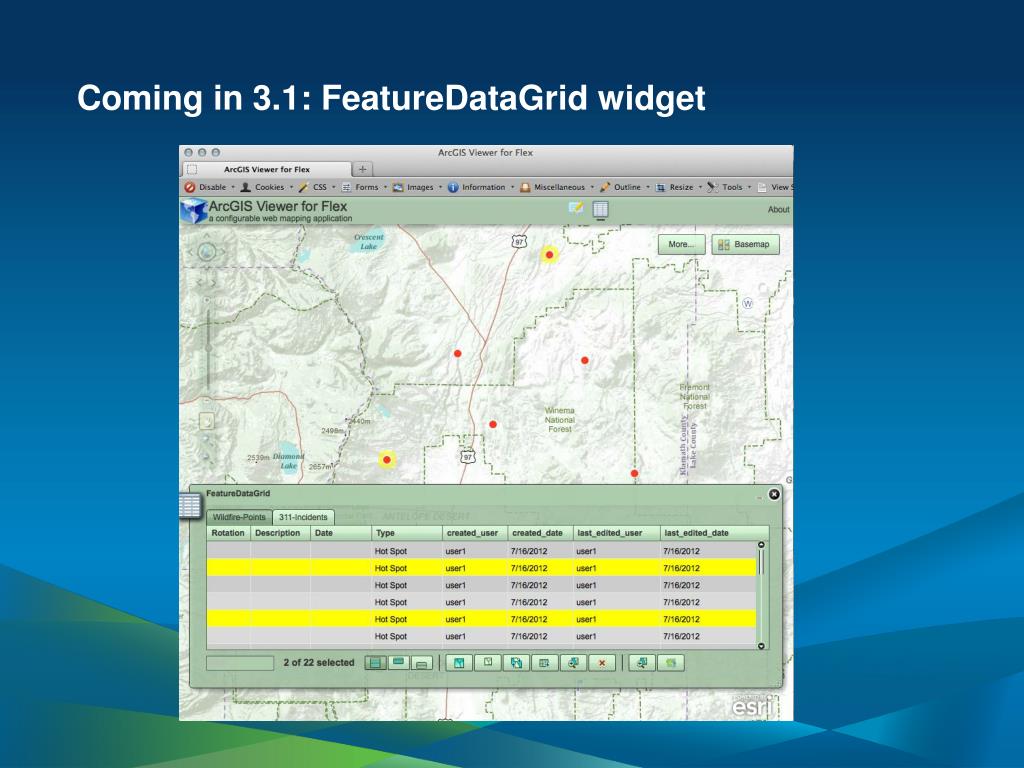This screenshot has height=768, width=1024.
Task: Select the second grid layout toggle button
Action: pos(399,663)
